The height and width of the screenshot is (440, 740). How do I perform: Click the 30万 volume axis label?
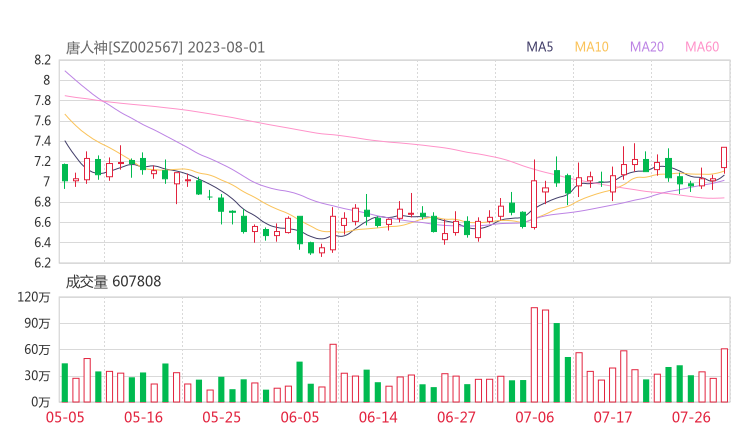coord(37,376)
